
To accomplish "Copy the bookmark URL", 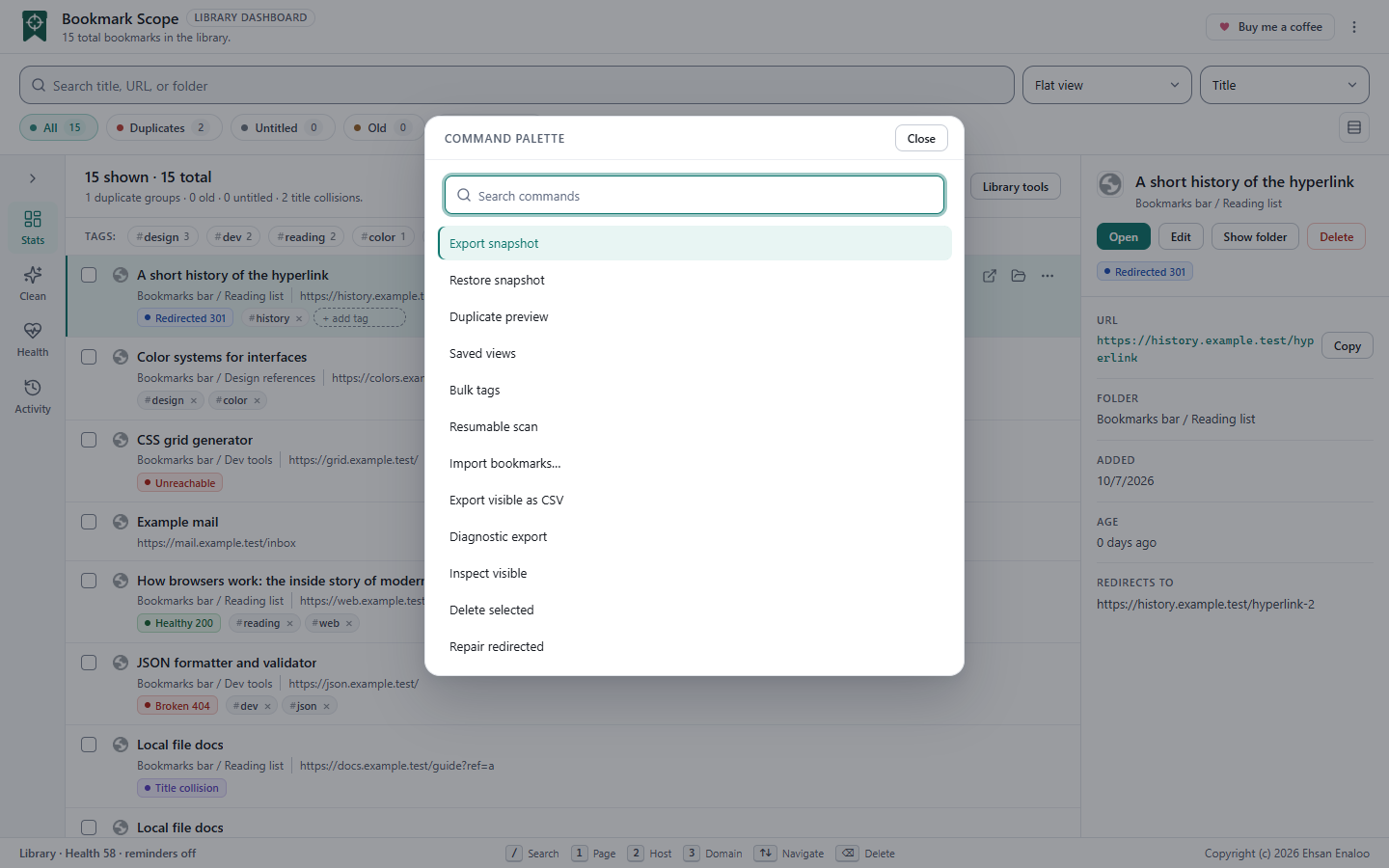I will pos(1348,346).
